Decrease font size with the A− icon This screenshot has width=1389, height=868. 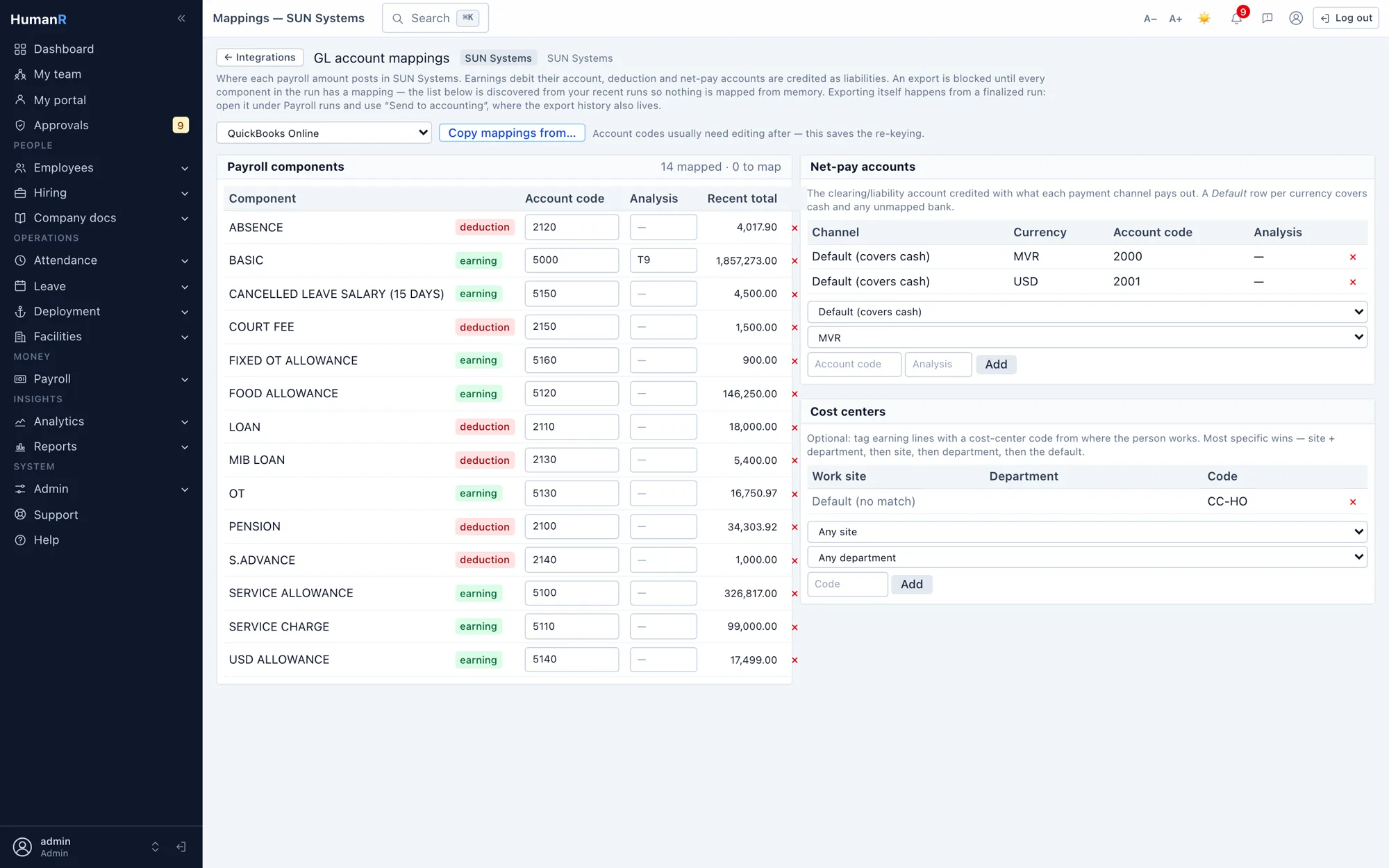coord(1150,19)
